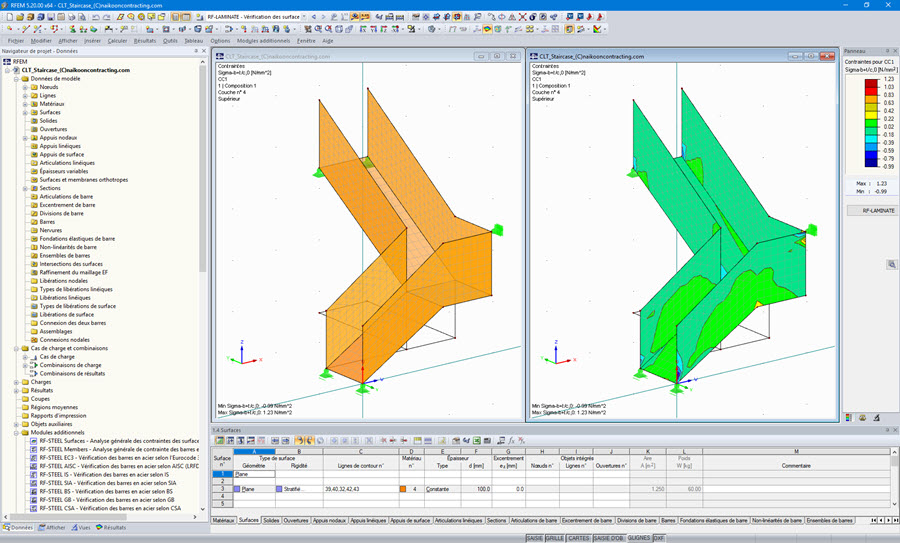The image size is (900, 543).
Task: Click the table tabs scroll-right arrow
Action: 889,520
